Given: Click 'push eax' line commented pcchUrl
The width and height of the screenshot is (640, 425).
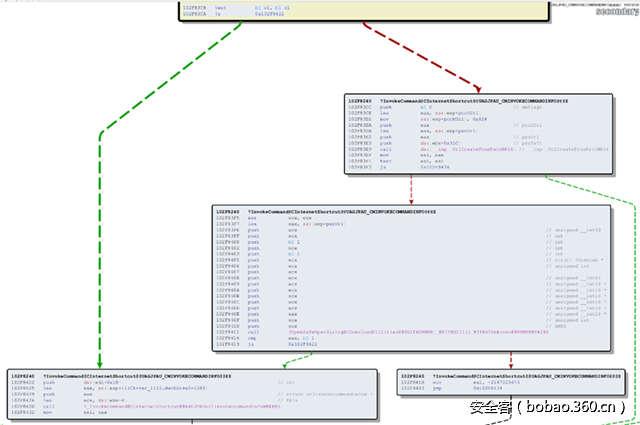Looking at the screenshot, I should (445, 125).
